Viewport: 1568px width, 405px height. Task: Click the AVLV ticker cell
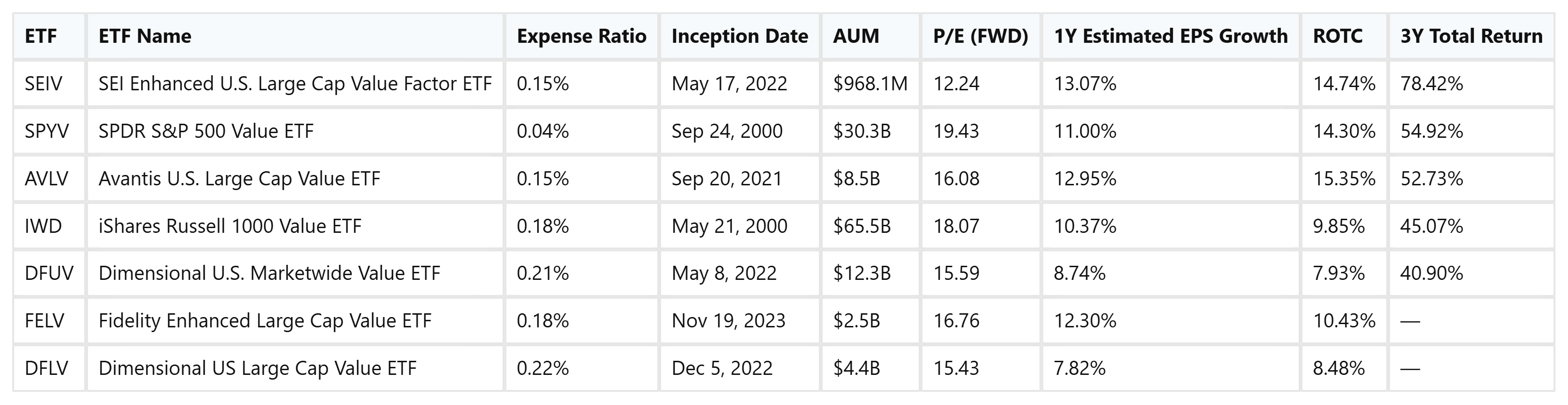tap(46, 179)
